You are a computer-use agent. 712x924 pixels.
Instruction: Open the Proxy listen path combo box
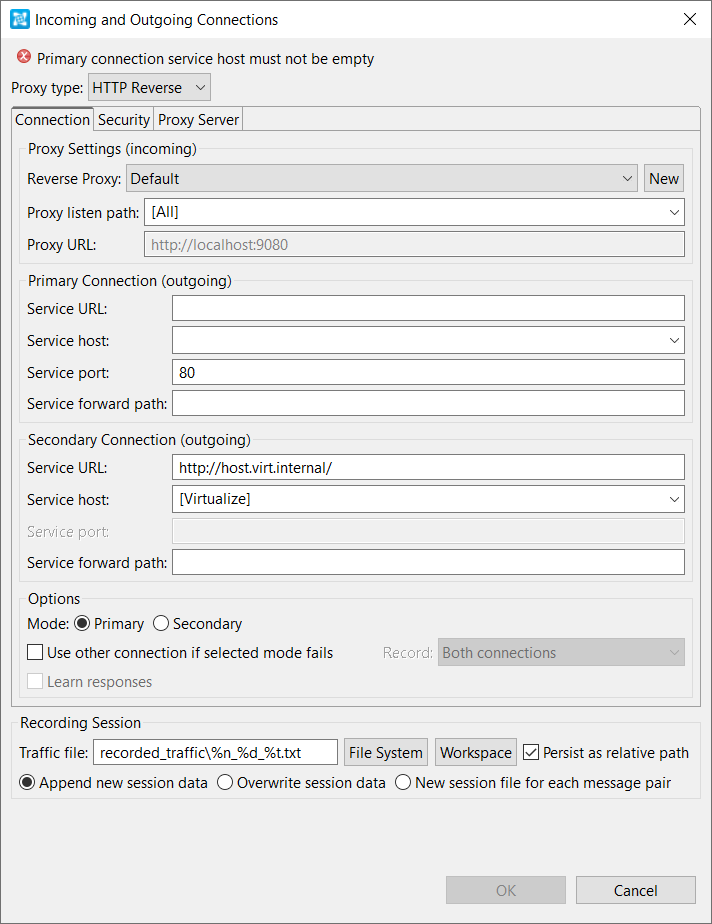pos(414,212)
